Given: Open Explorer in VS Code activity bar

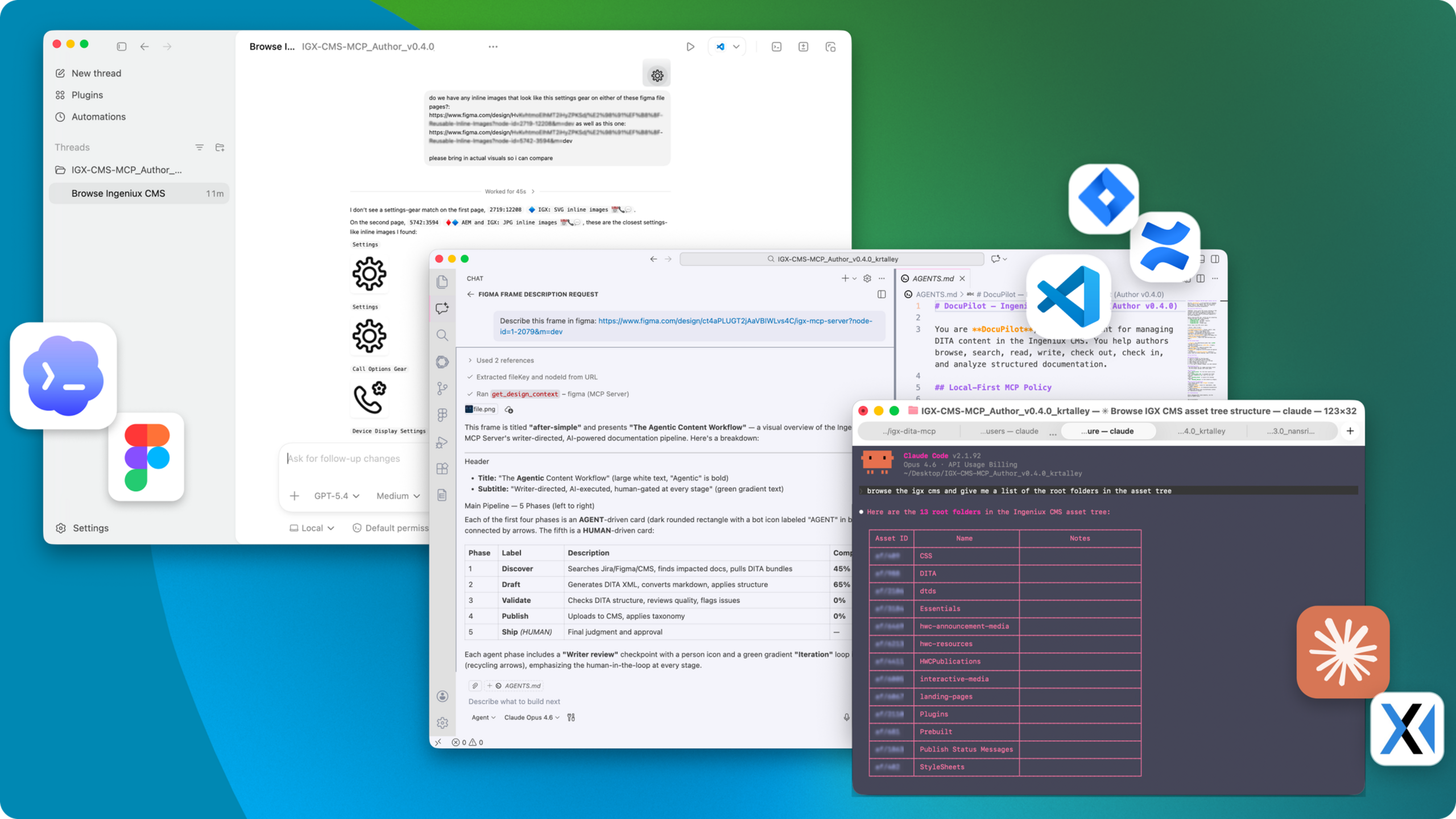Looking at the screenshot, I should (x=442, y=282).
